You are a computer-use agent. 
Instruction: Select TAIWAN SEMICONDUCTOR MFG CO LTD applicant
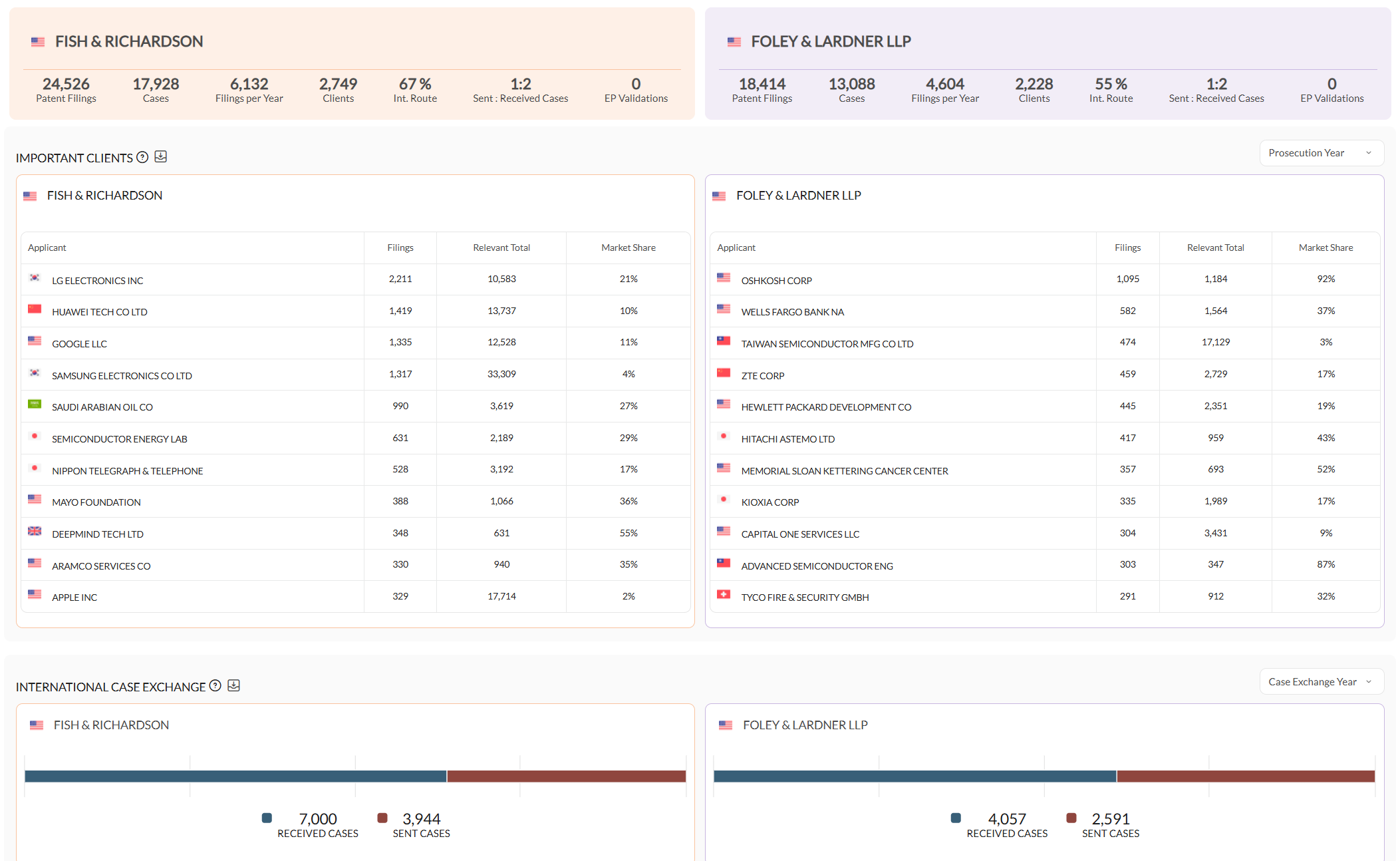[827, 344]
